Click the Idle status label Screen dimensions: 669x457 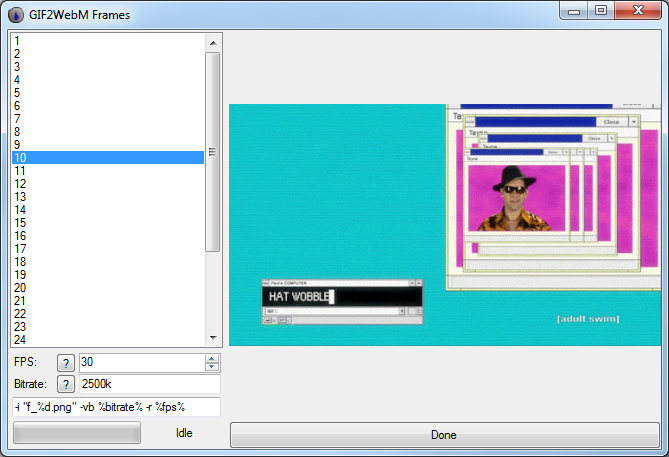(184, 433)
